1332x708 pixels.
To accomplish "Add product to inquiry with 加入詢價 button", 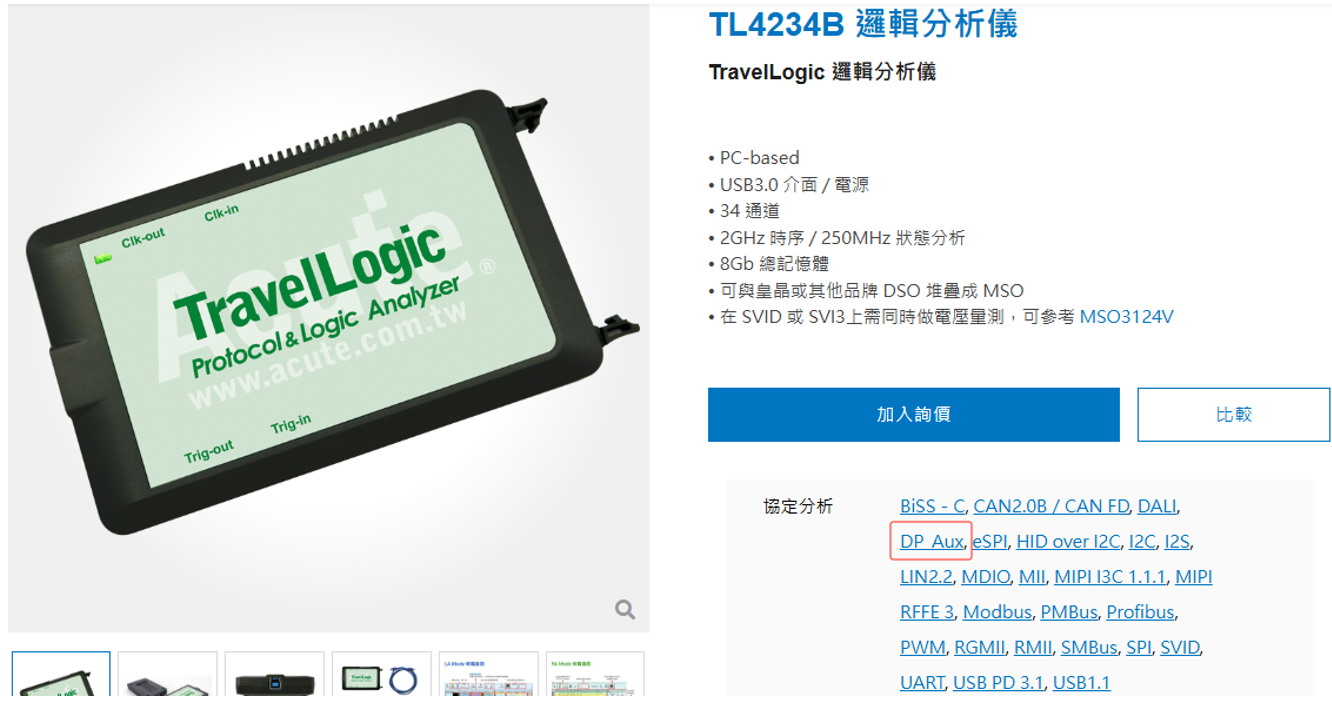I will pyautogui.click(x=913, y=414).
